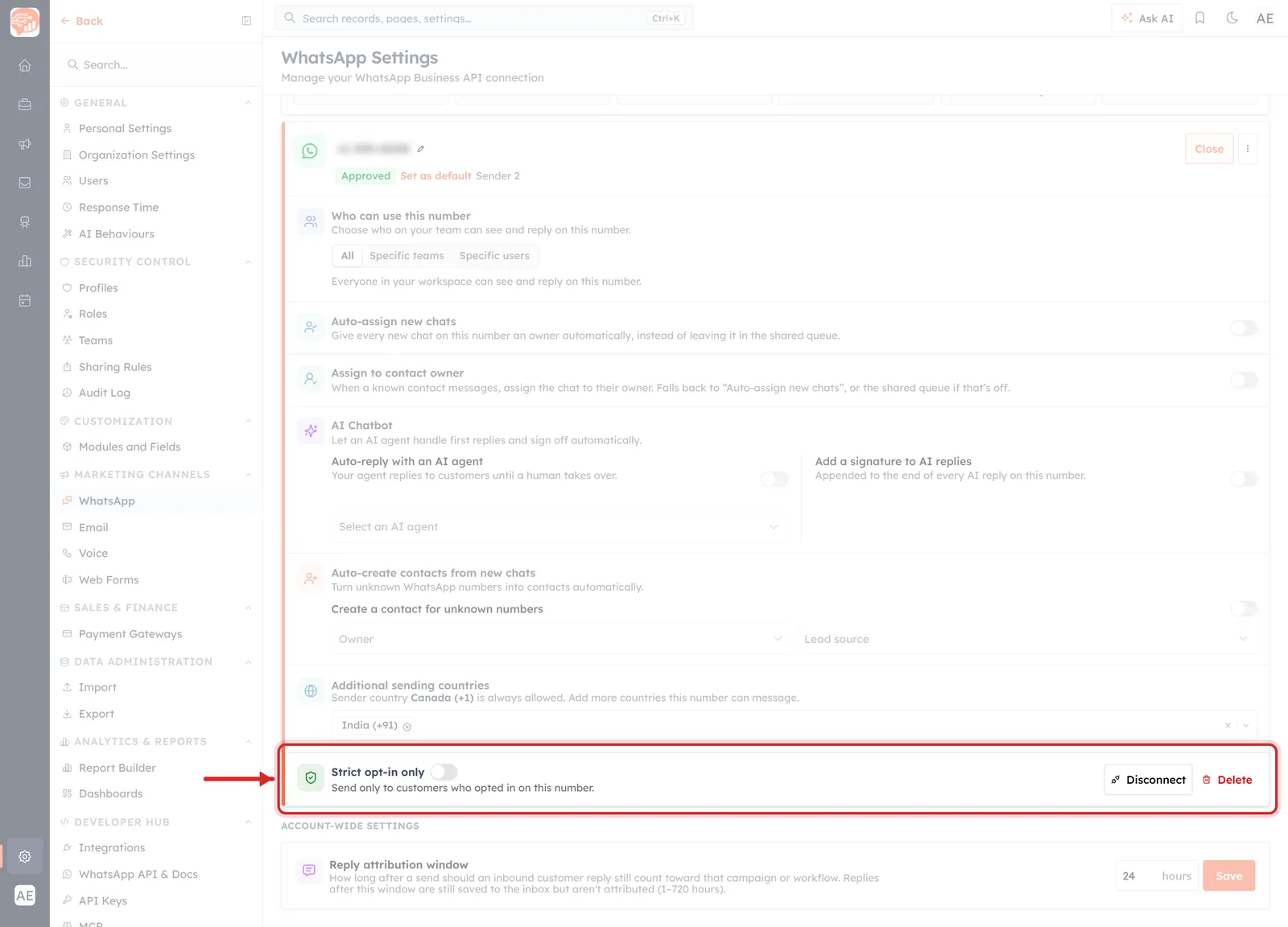Open the three-dot menu next to Close
Screen dimensions: 1288x927
pyautogui.click(x=1248, y=149)
